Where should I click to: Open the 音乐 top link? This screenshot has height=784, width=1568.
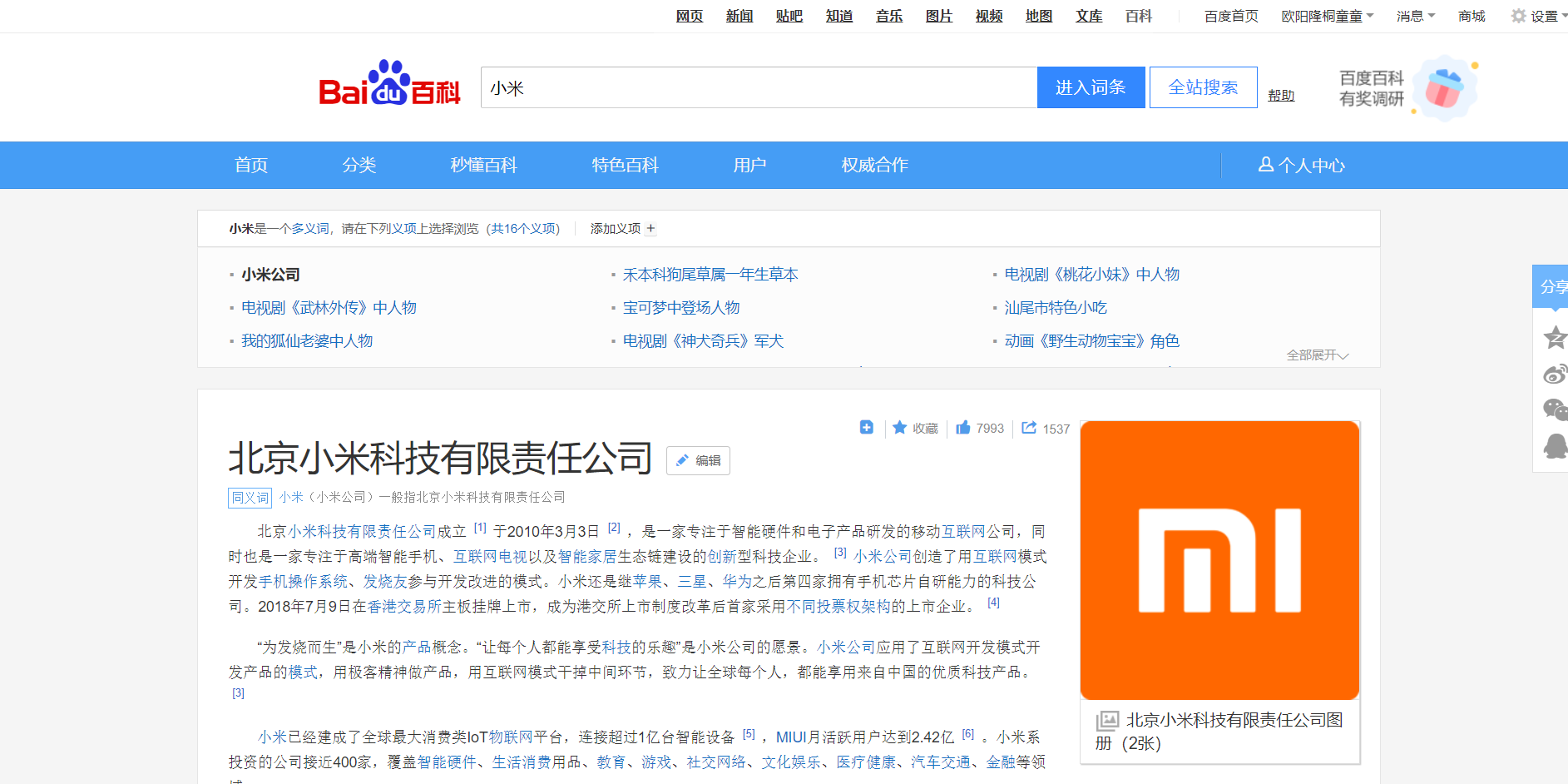pyautogui.click(x=889, y=16)
